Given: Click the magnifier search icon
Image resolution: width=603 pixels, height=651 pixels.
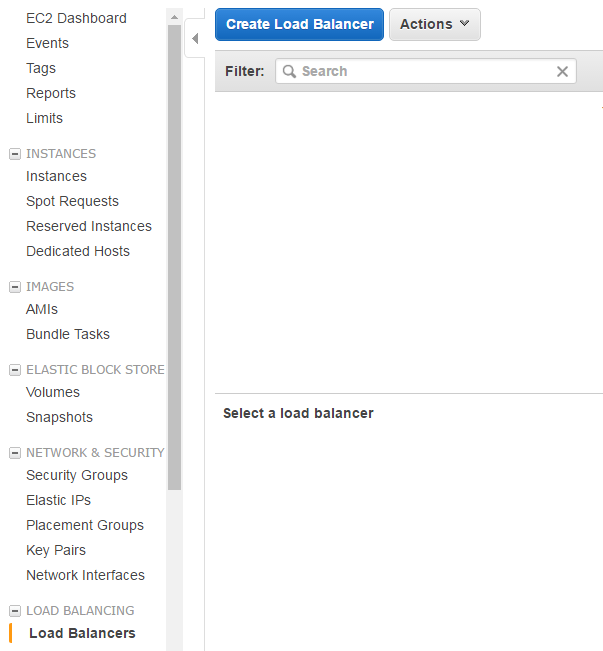Looking at the screenshot, I should (289, 71).
